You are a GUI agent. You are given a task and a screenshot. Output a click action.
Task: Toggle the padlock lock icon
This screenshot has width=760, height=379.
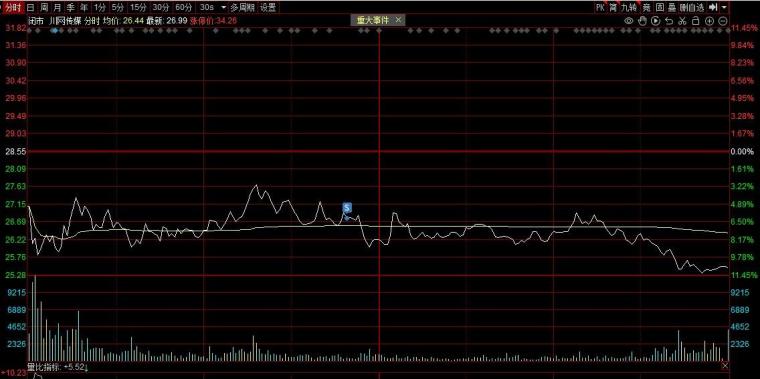click(x=695, y=21)
